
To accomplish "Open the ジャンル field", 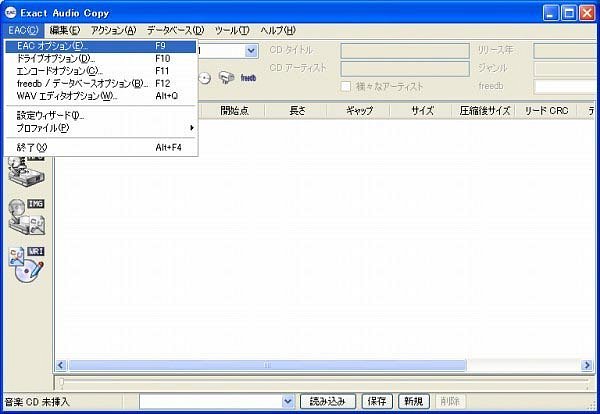I will (566, 69).
